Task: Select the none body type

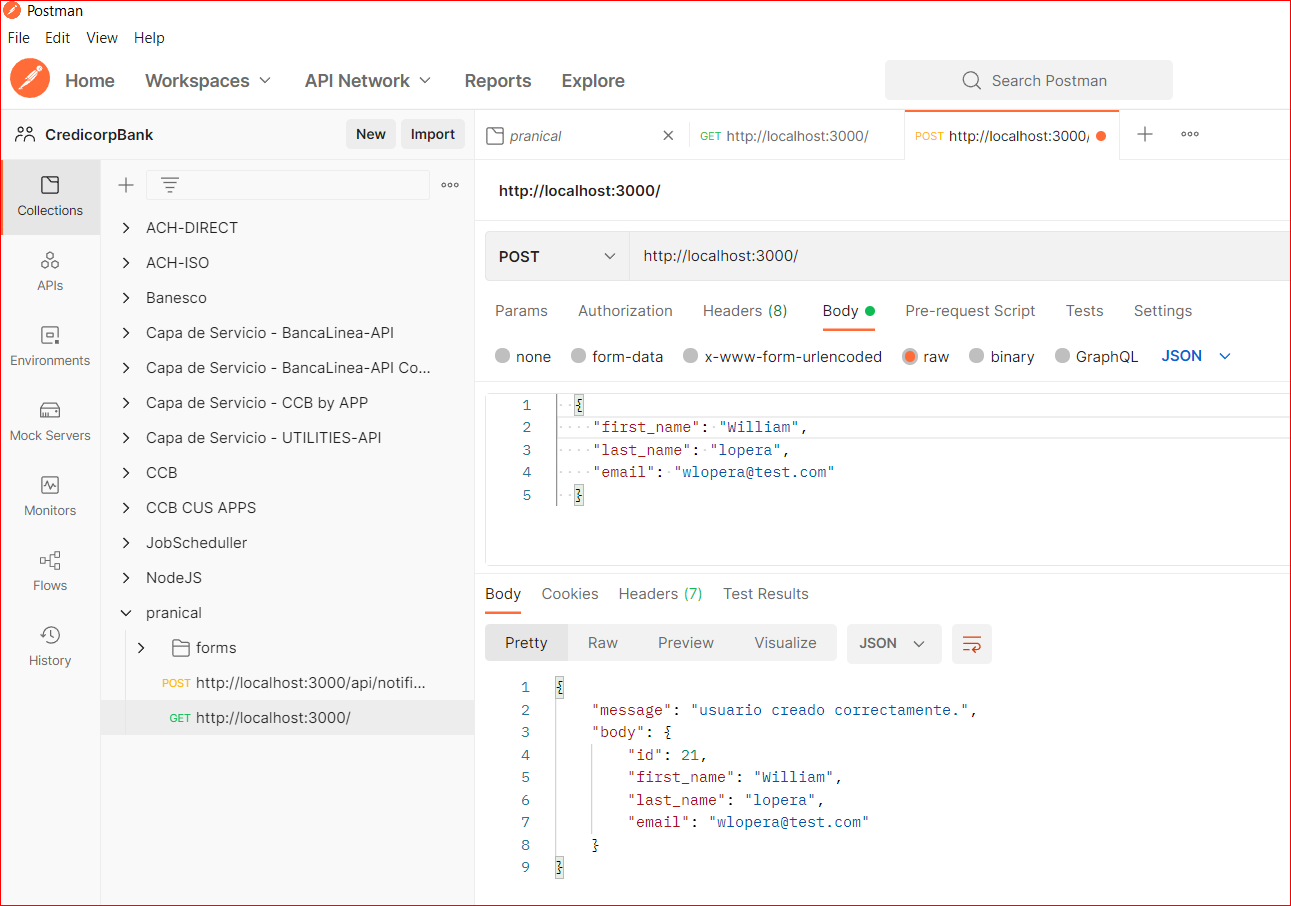Action: pos(502,356)
